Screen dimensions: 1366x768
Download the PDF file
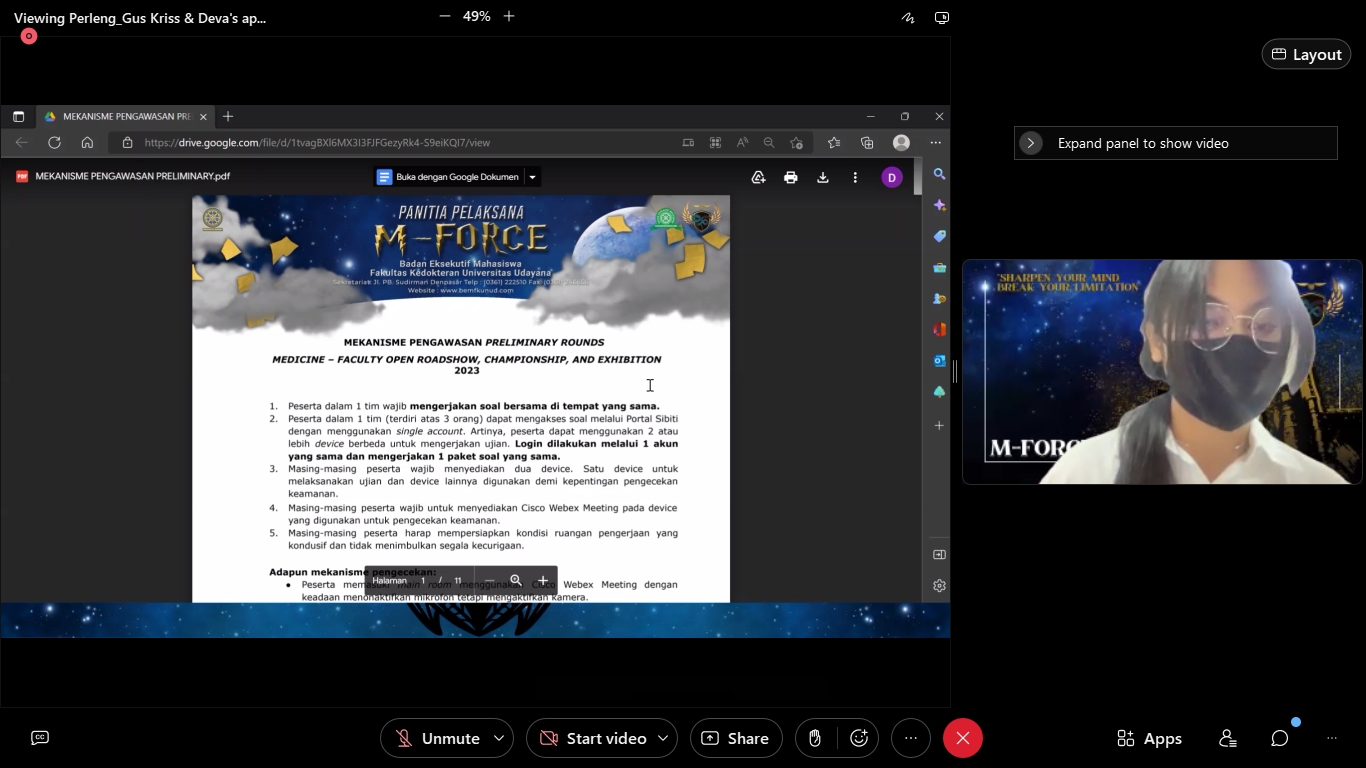coord(823,177)
